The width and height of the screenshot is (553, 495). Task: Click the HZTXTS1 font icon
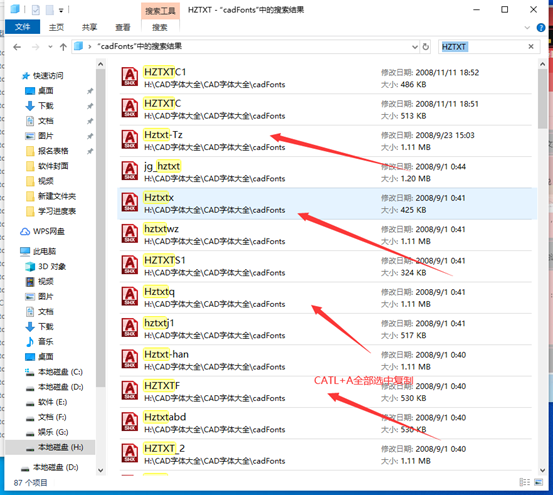click(x=130, y=265)
